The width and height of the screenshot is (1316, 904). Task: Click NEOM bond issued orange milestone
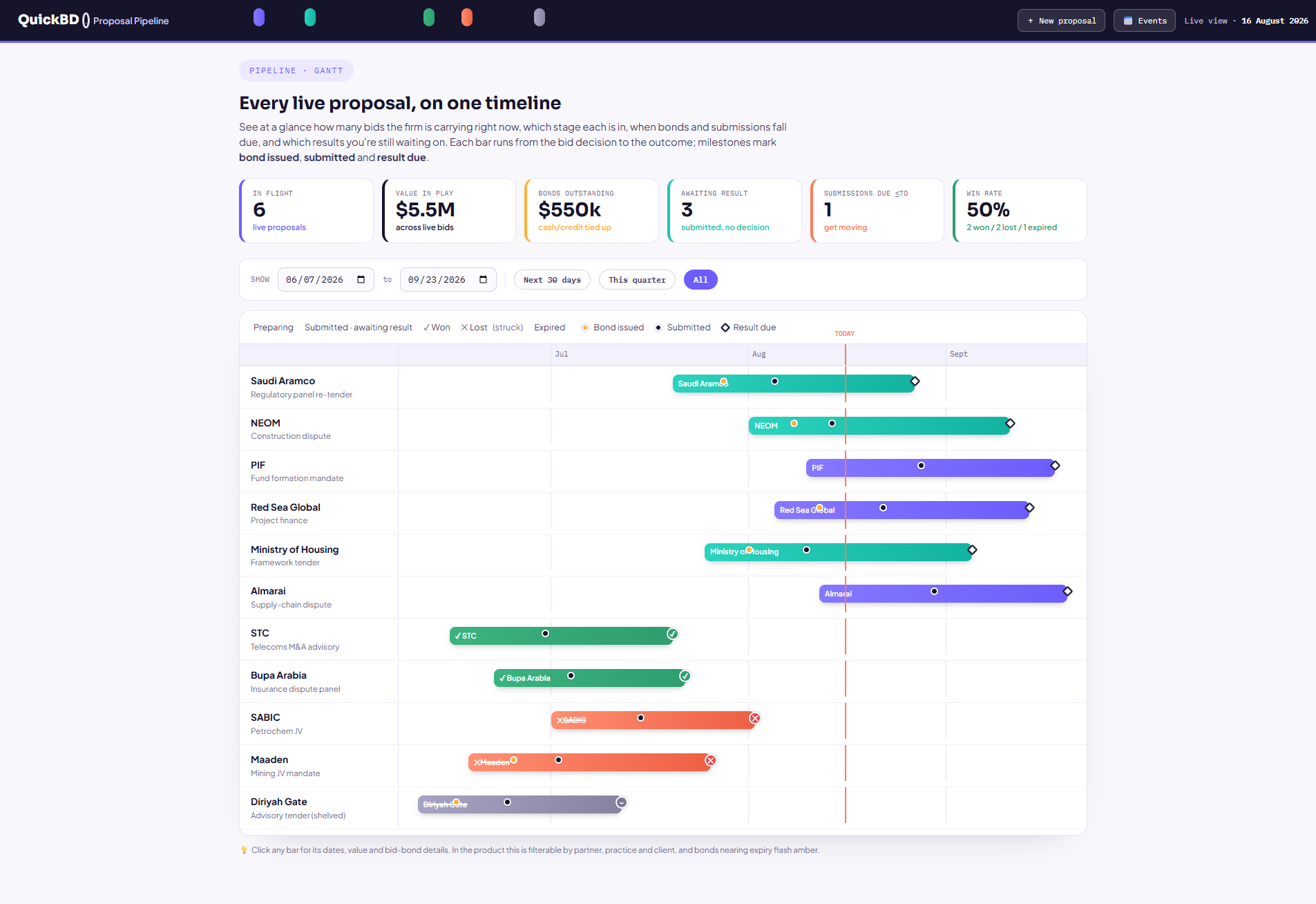click(794, 424)
